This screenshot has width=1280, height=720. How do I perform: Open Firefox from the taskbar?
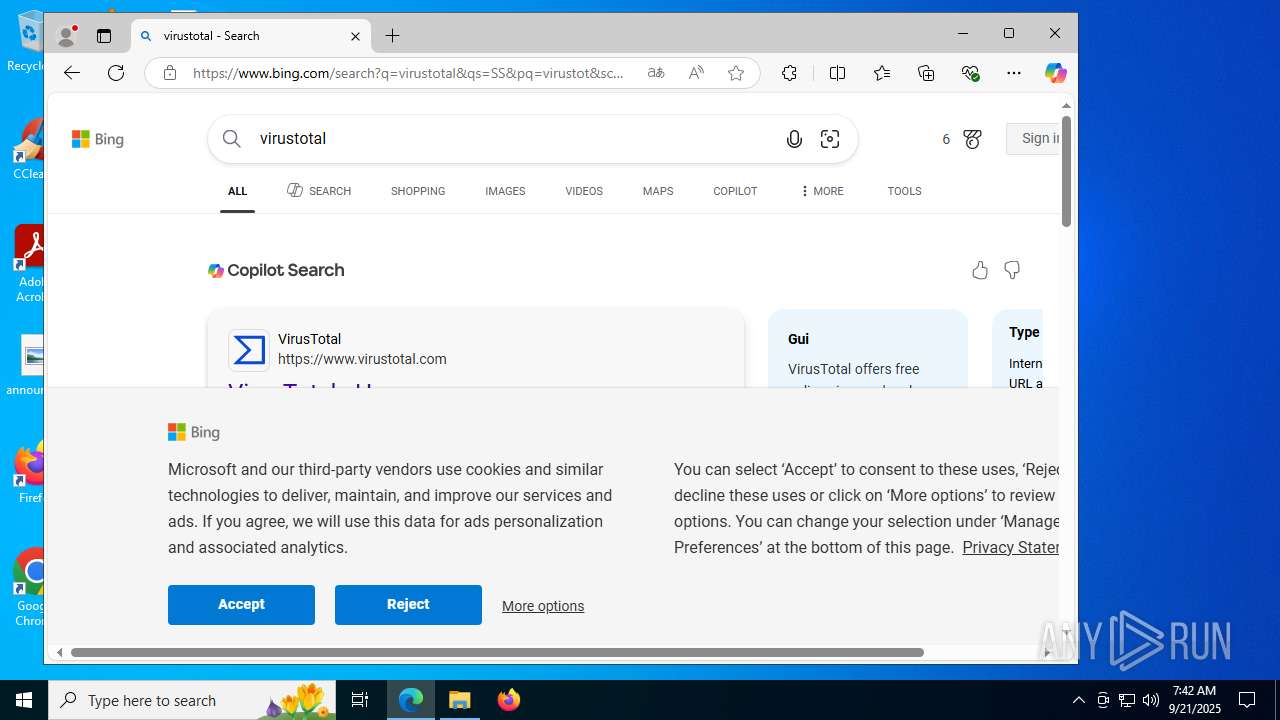(x=509, y=700)
